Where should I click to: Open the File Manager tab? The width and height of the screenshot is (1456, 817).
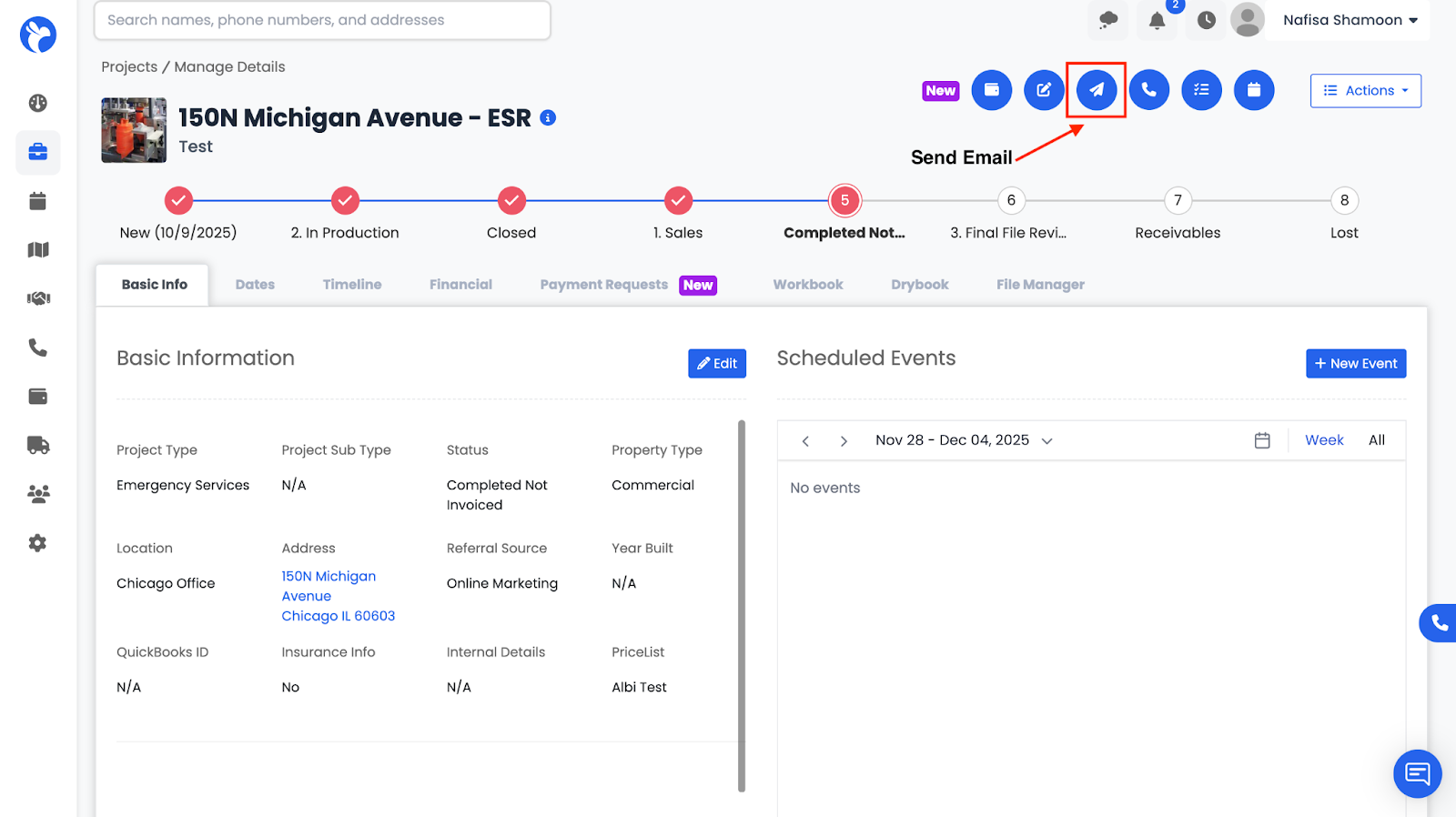[1040, 285]
